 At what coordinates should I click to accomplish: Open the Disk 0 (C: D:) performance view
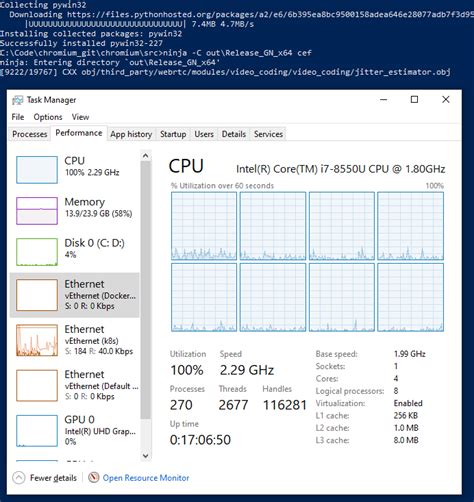click(75, 252)
